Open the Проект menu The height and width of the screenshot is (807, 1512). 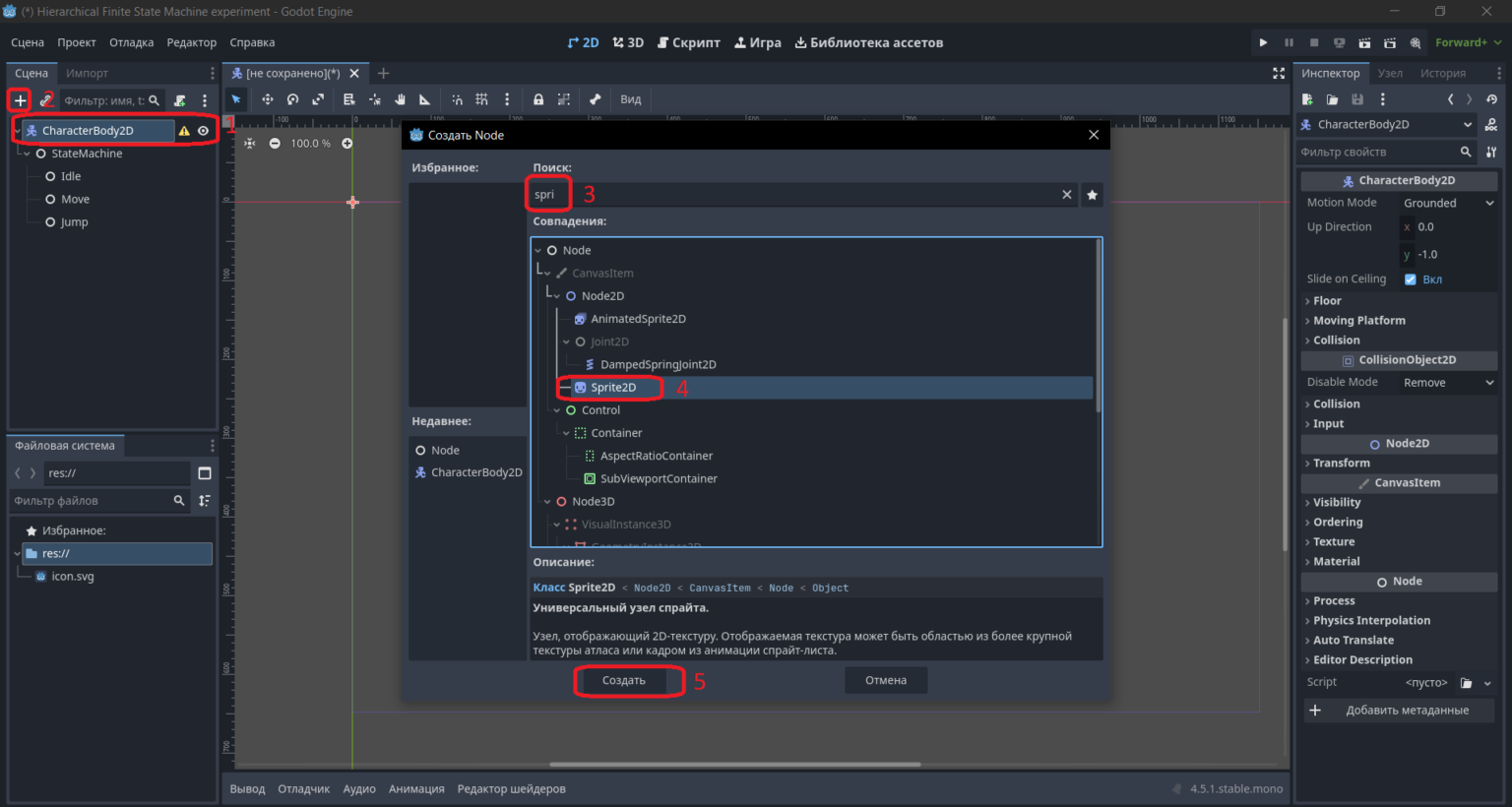click(76, 42)
